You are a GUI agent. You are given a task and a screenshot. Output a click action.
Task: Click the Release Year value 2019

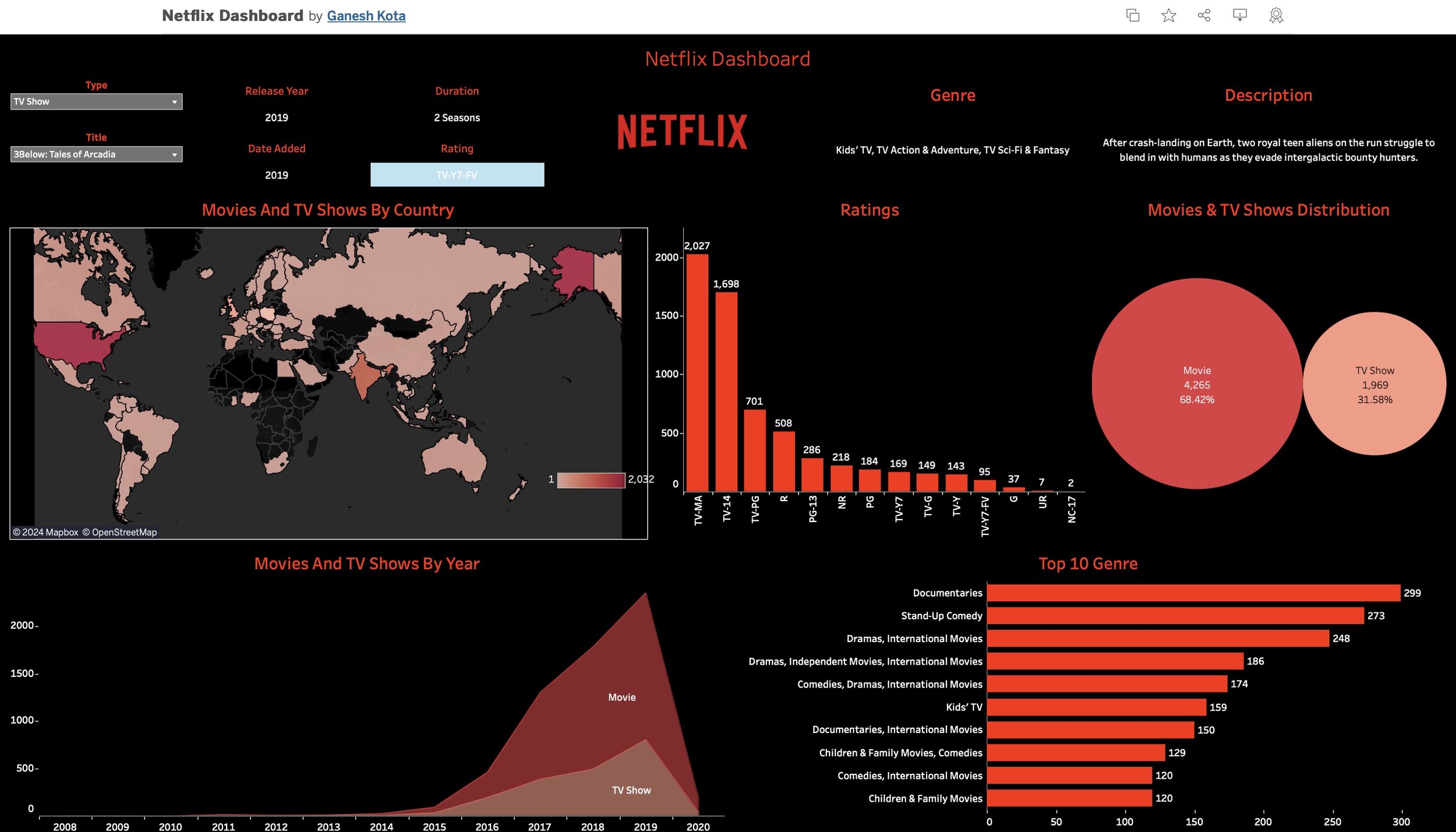pyautogui.click(x=277, y=118)
